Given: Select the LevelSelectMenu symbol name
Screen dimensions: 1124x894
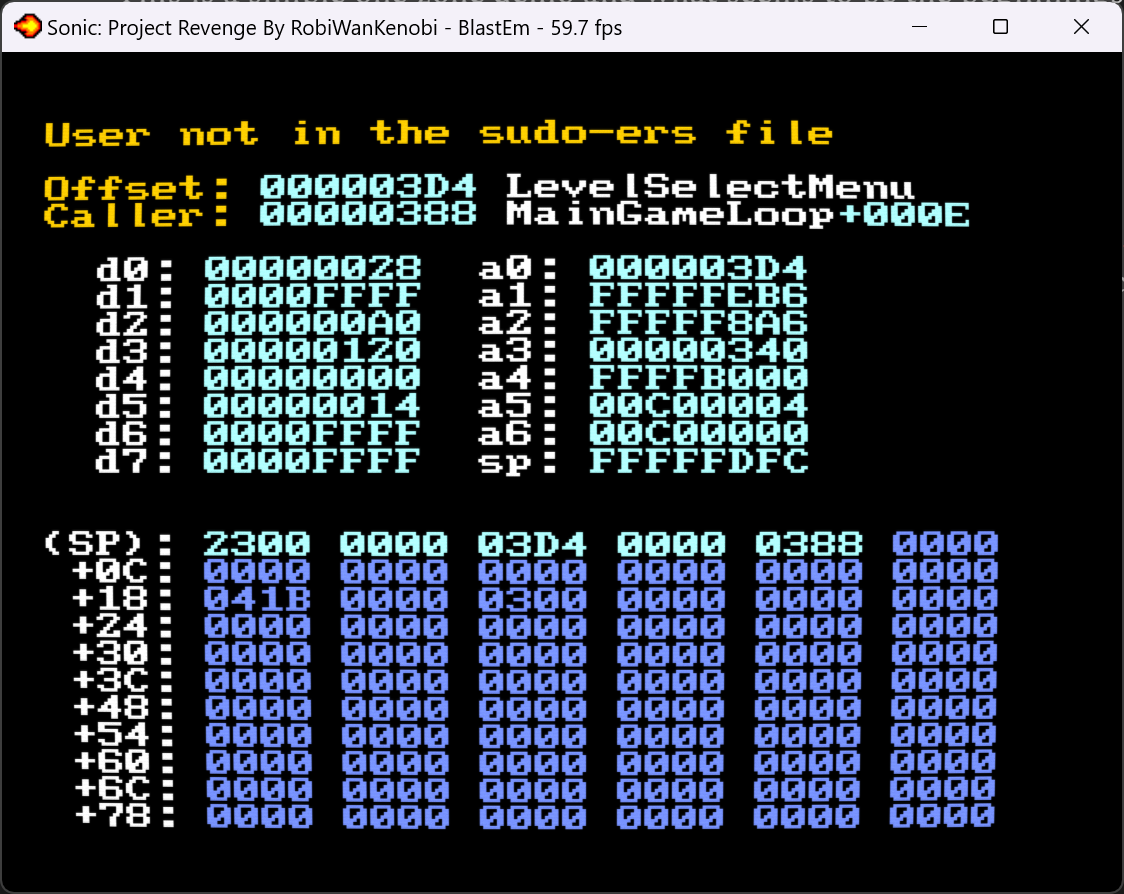Looking at the screenshot, I should [x=710, y=187].
